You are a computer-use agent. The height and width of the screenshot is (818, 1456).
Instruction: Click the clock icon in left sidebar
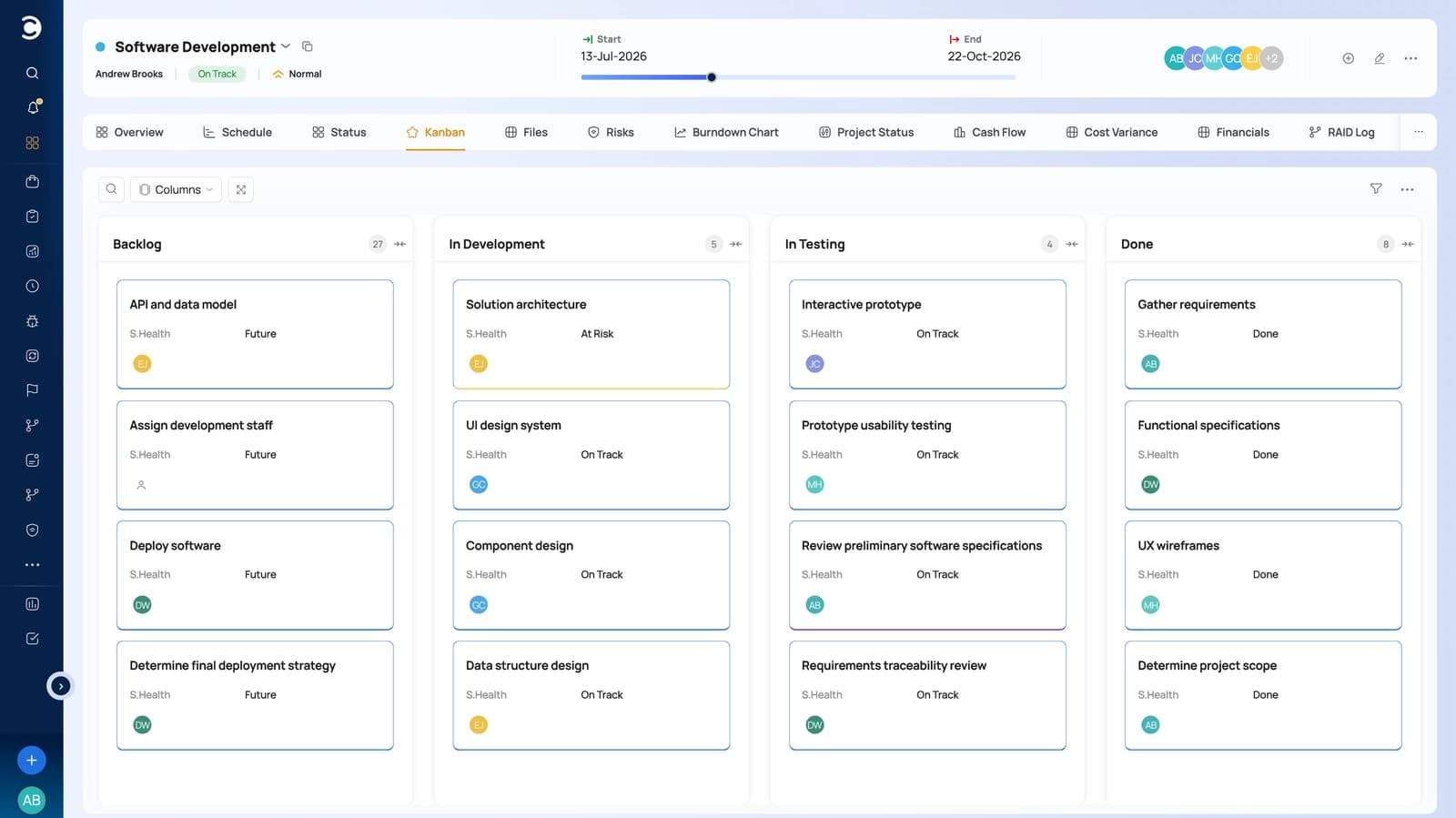pos(32,286)
